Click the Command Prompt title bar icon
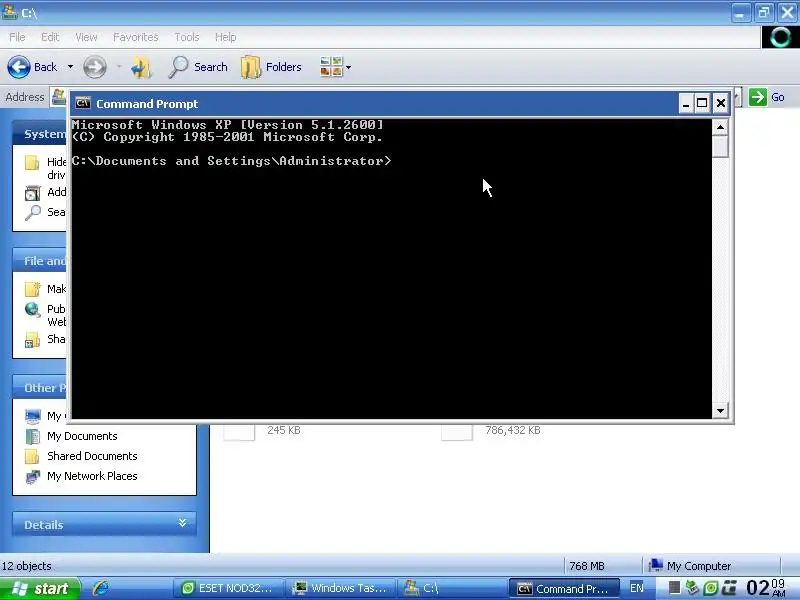The image size is (800, 600). pyautogui.click(x=83, y=104)
